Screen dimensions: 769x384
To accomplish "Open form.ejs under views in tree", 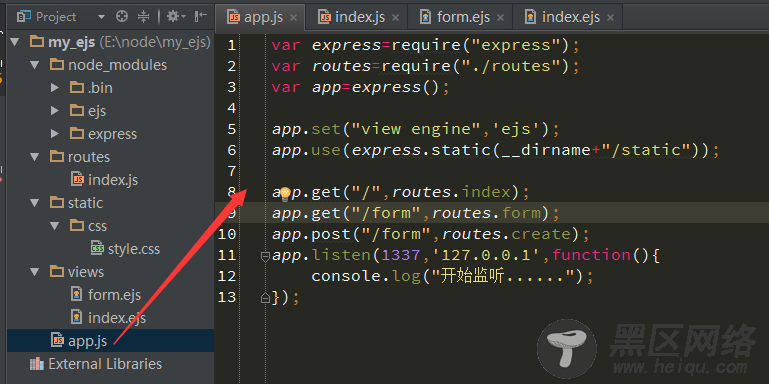I will pyautogui.click(x=114, y=295).
